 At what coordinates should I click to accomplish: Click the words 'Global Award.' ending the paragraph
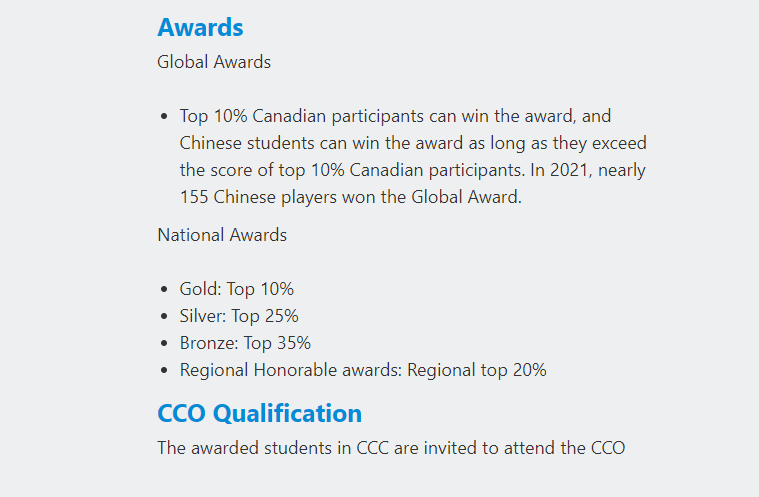[x=467, y=197]
